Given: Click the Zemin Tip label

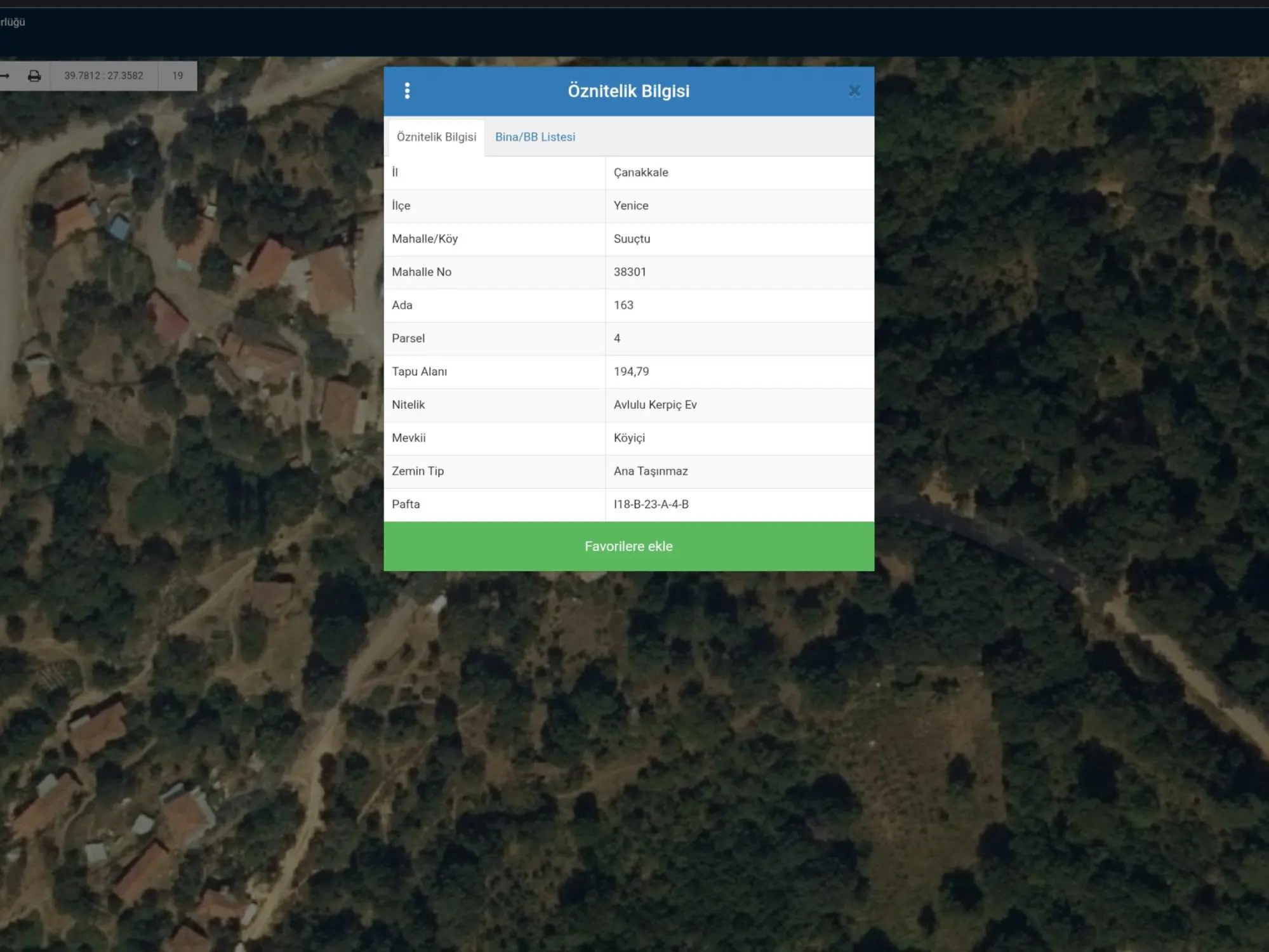Looking at the screenshot, I should [x=418, y=472].
